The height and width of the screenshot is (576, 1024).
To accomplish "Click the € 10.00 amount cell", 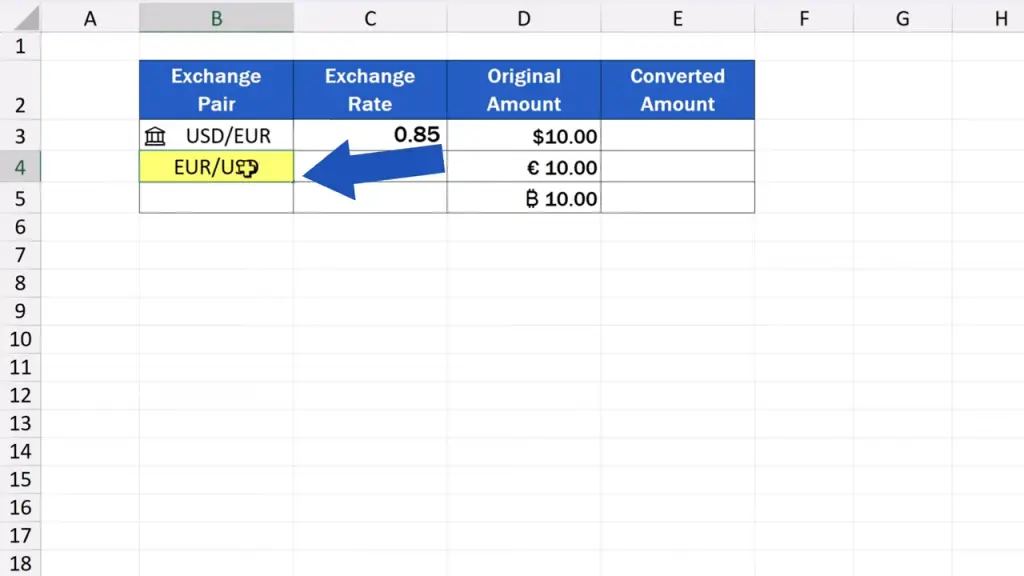I will tap(524, 168).
